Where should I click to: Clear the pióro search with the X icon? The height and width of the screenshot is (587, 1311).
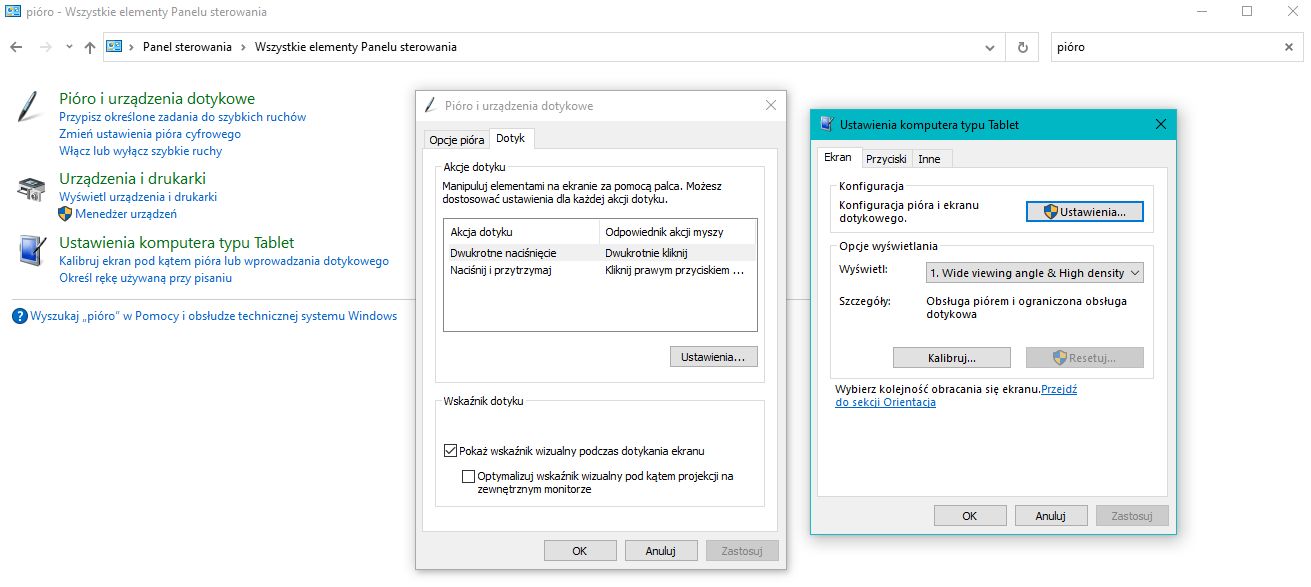click(1290, 46)
